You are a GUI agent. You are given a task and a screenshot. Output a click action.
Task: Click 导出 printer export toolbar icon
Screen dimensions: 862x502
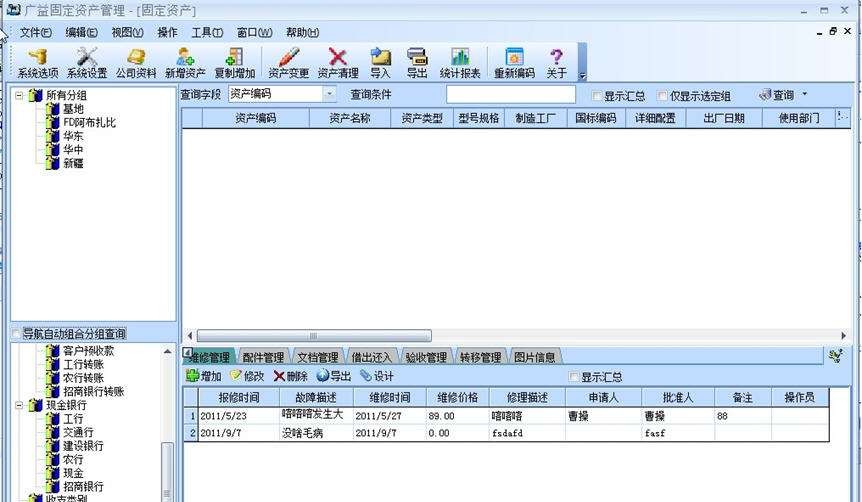[417, 63]
